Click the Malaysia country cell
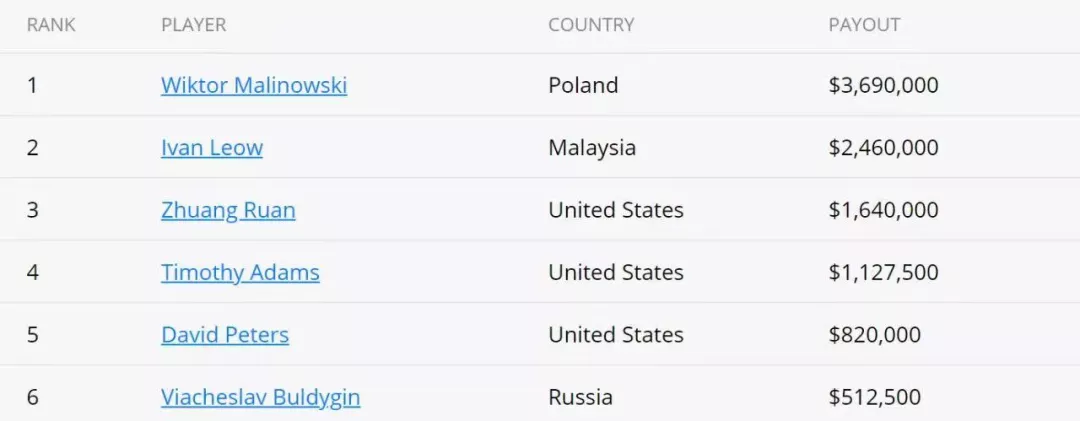Image resolution: width=1080 pixels, height=421 pixels. (x=592, y=147)
